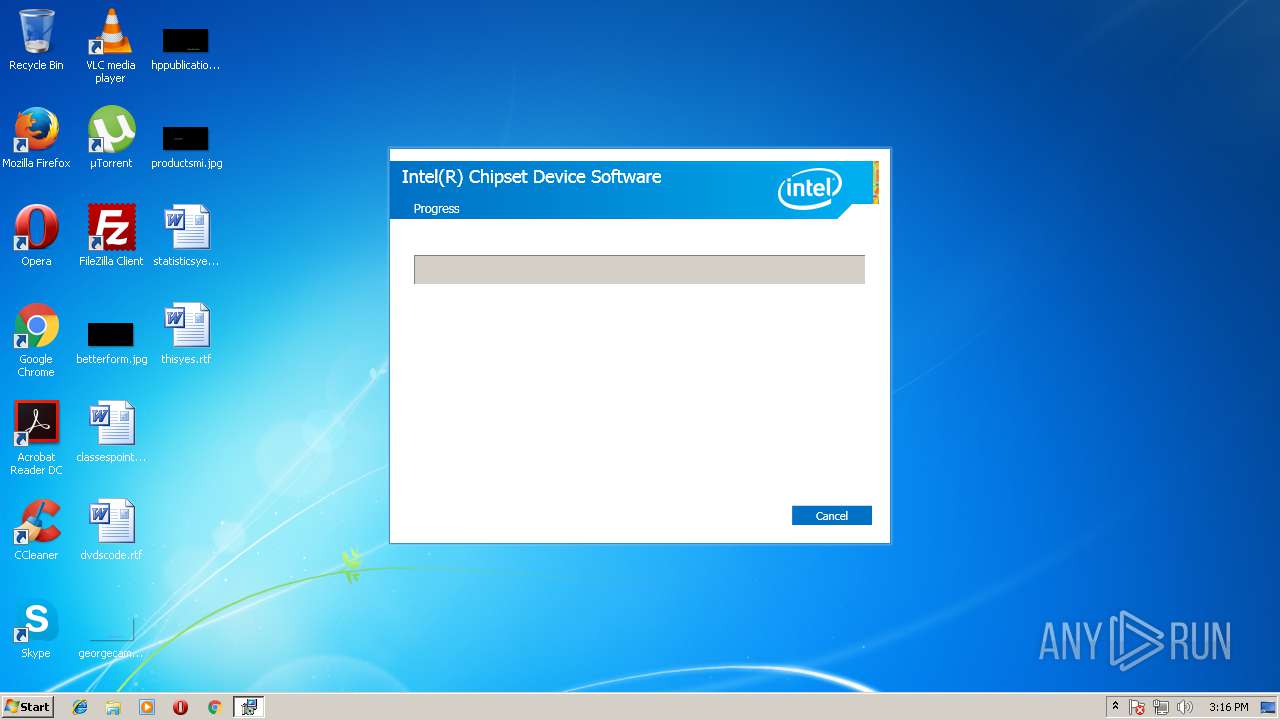The image size is (1280, 720).
Task: Open Mozilla Firefox desktop shortcut
Action: [36, 138]
